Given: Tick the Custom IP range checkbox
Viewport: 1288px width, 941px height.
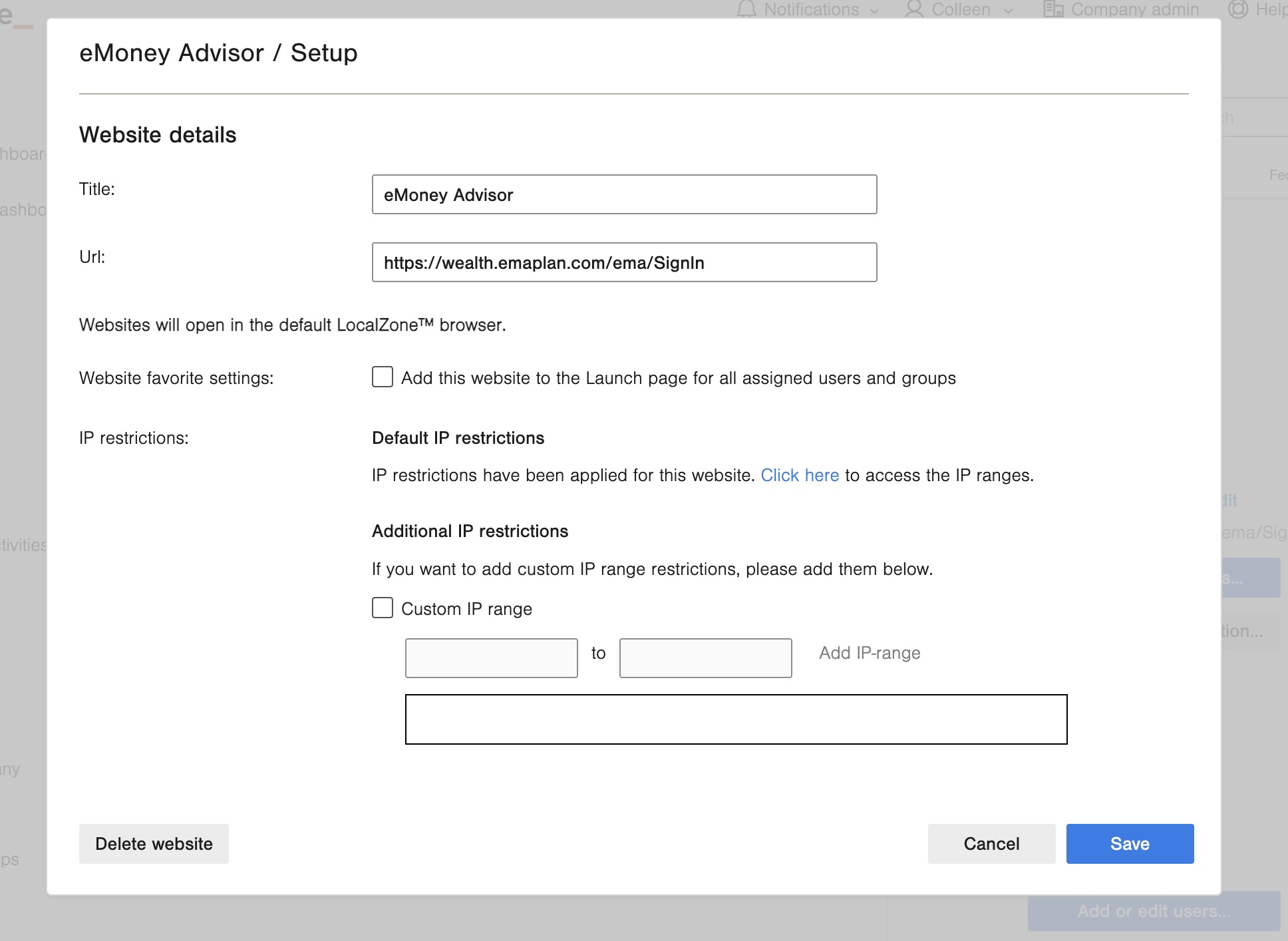Looking at the screenshot, I should pyautogui.click(x=383, y=608).
